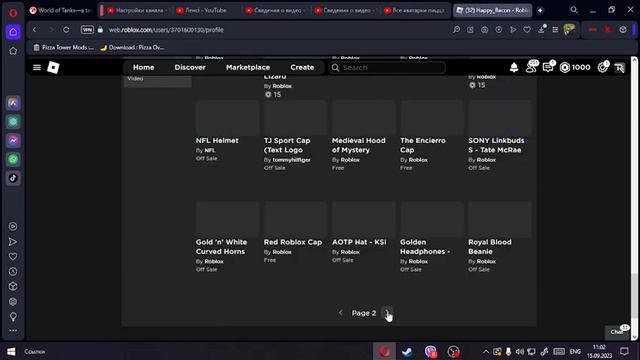Screen dimensions: 640x360
Task: Click the browser address bar URL
Action: [x=166, y=30]
